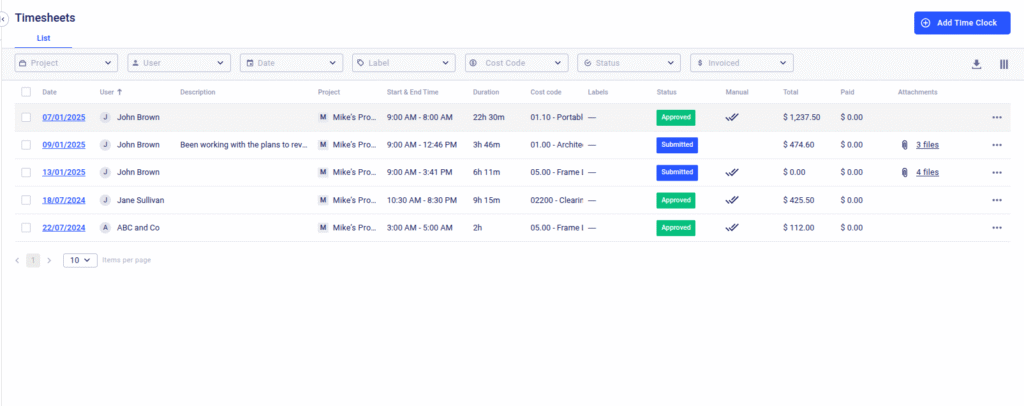Image resolution: width=1024 pixels, height=406 pixels.
Task: Click the Submitted status badge for 09/01/2025
Action: pos(677,145)
